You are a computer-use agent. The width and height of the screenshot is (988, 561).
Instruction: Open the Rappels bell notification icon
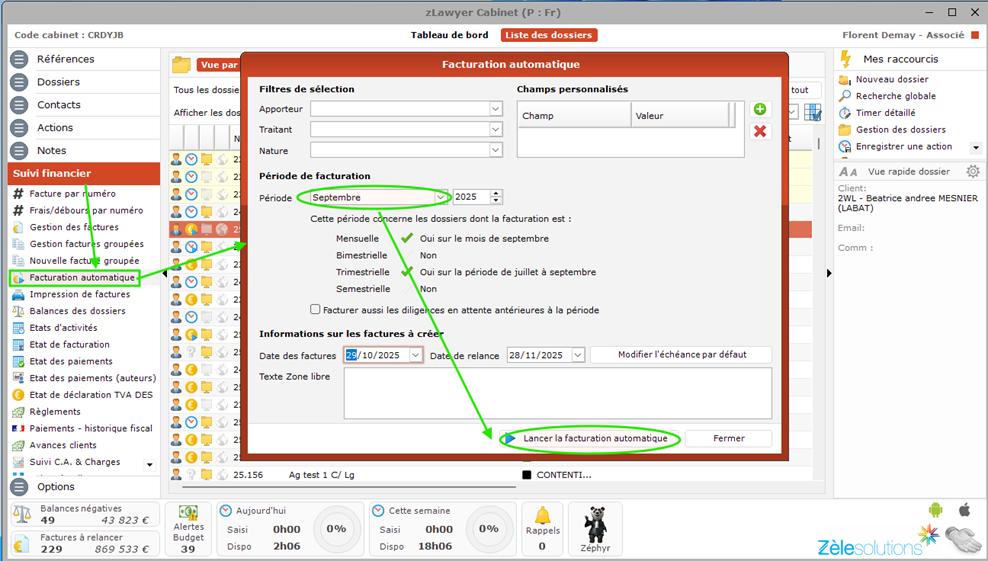click(x=542, y=516)
